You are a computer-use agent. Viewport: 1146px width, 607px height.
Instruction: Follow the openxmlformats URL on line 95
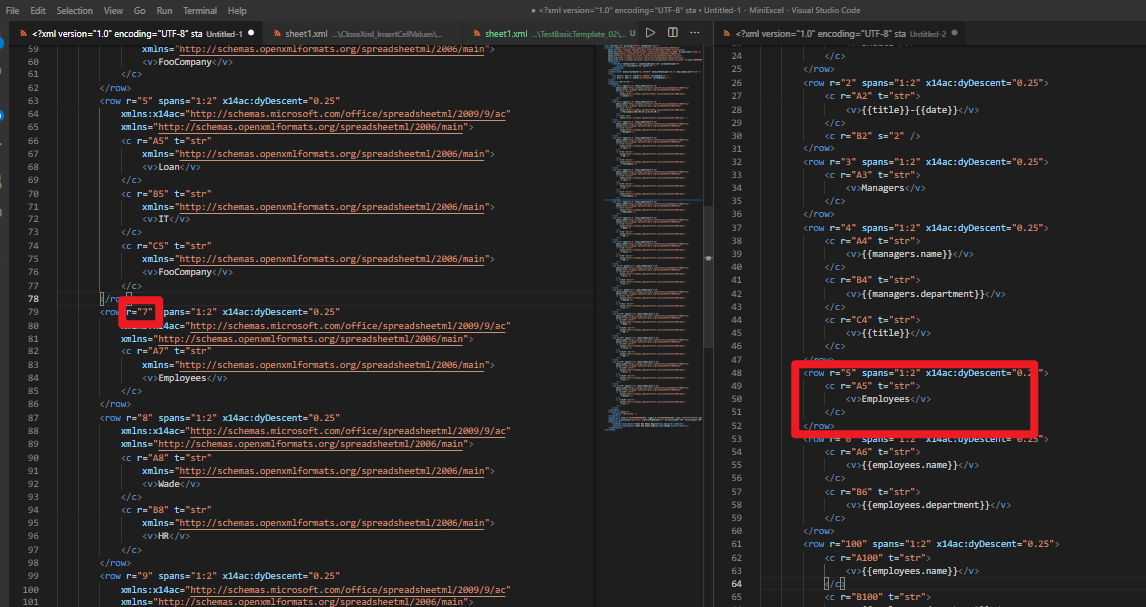tap(331, 523)
